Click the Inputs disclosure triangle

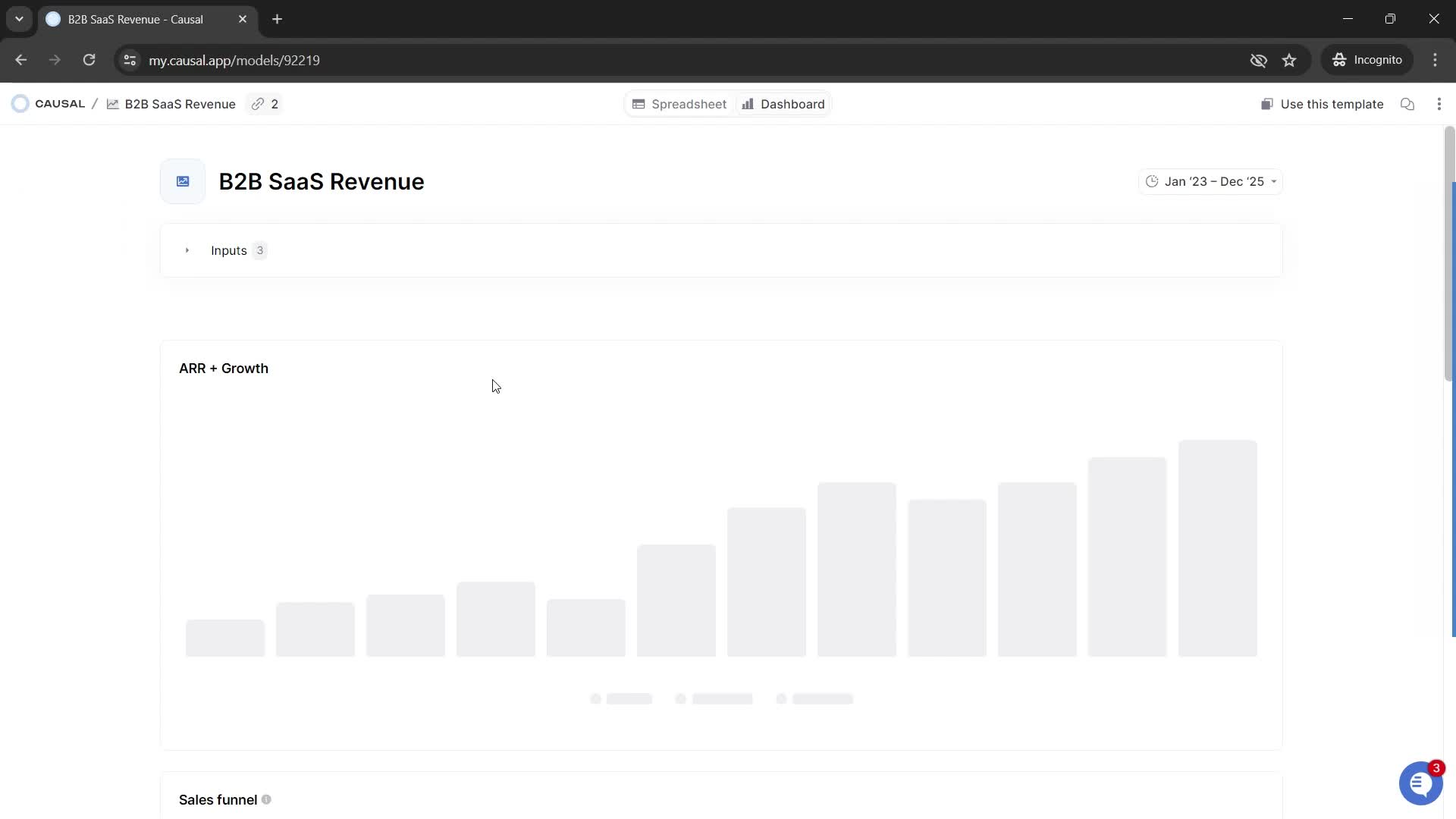point(187,250)
